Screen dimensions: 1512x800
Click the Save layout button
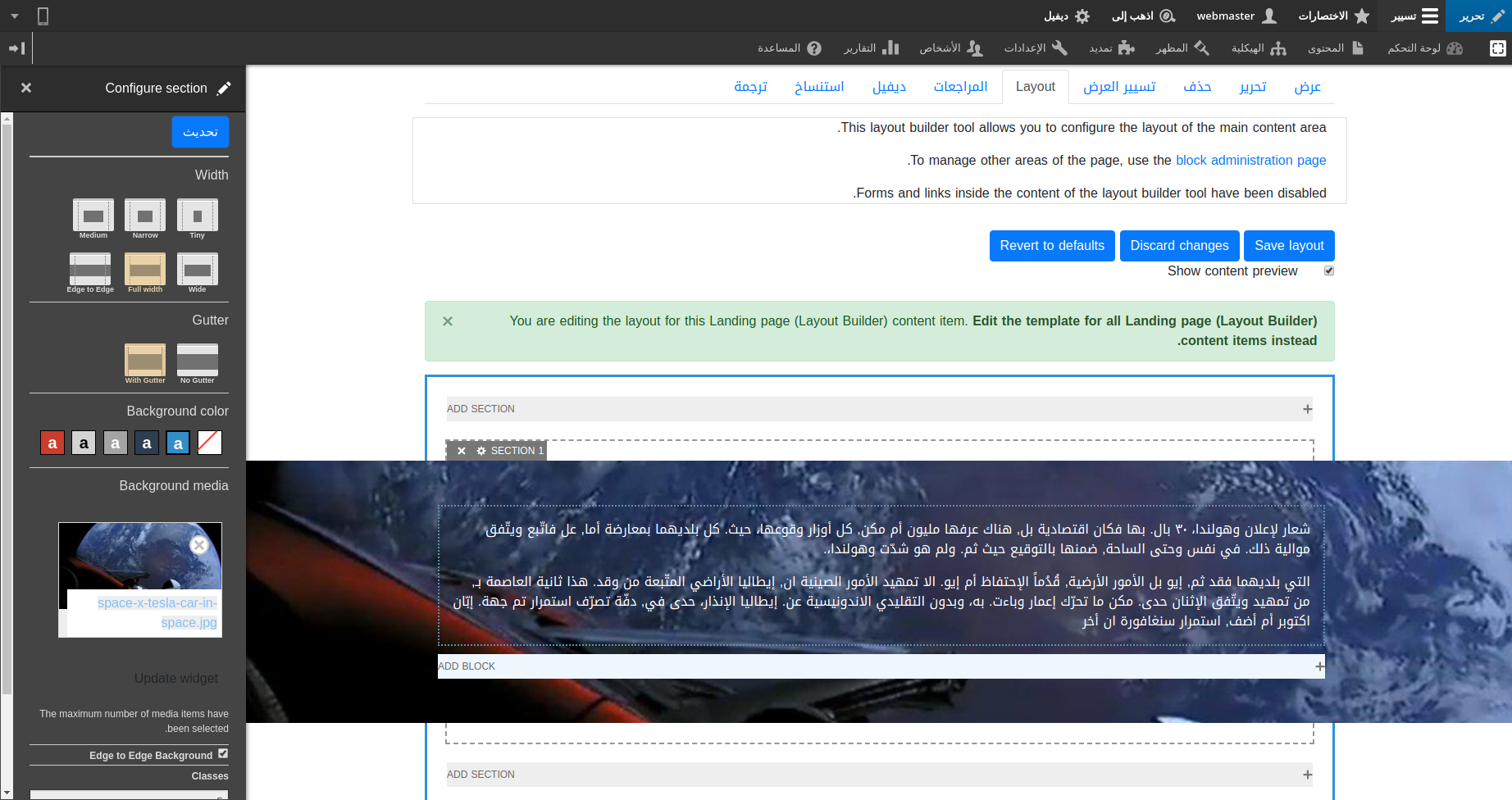click(x=1288, y=246)
